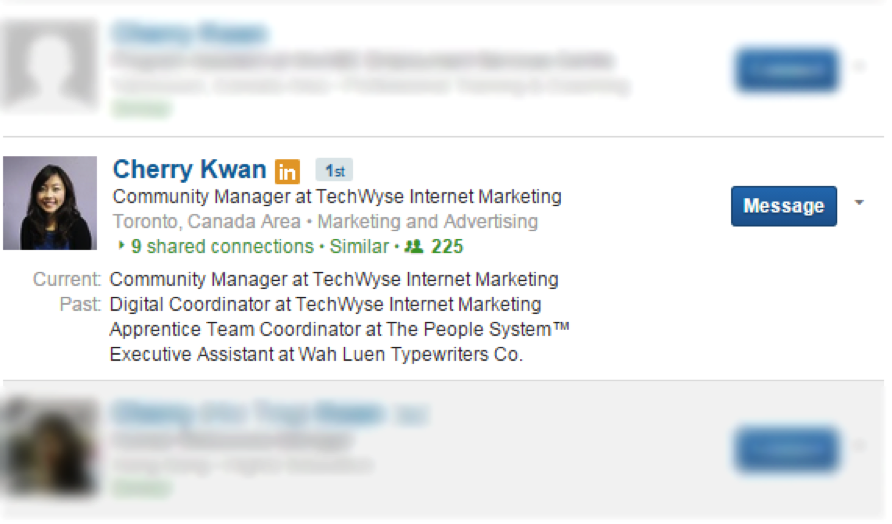Image resolution: width=892 pixels, height=524 pixels.
Task: Click the 225 connections count
Action: tap(447, 246)
